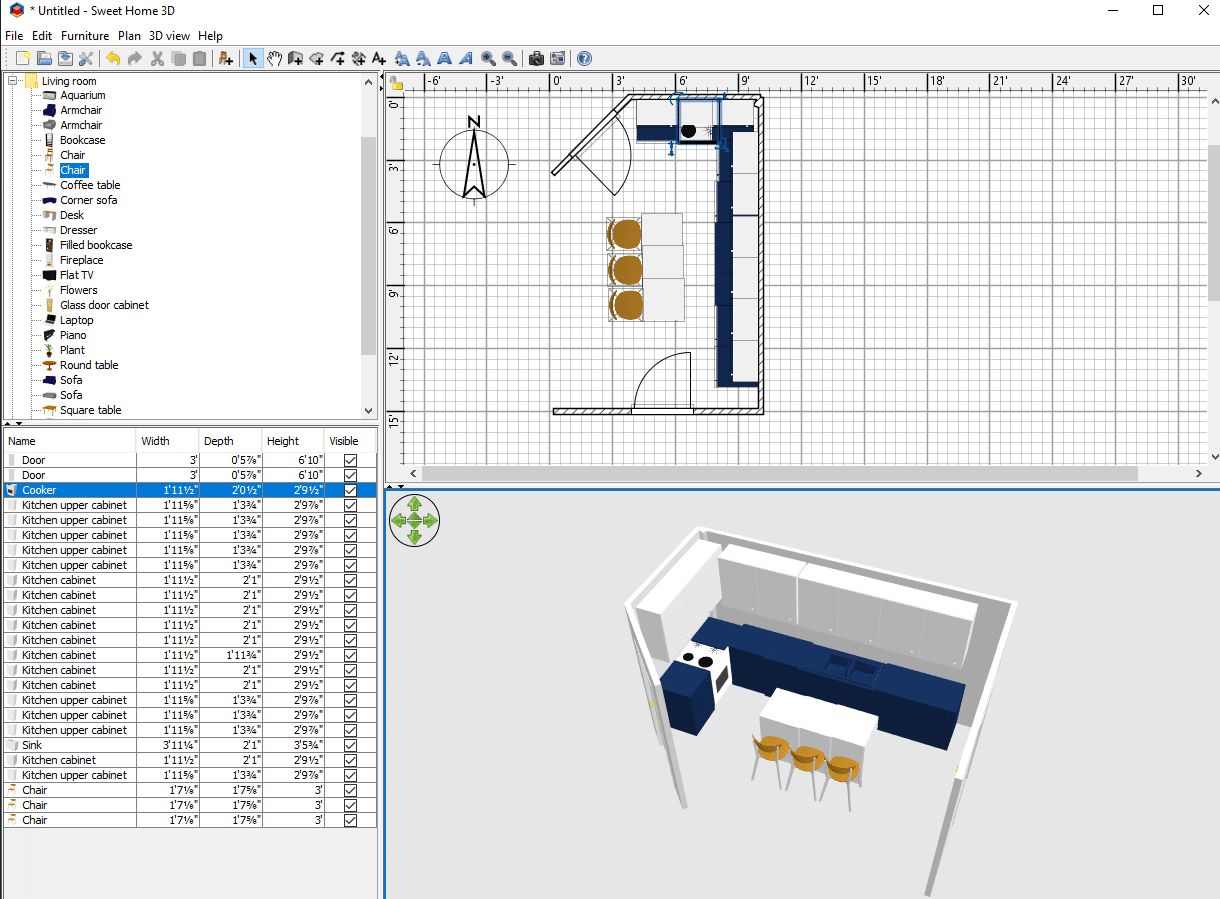
Task: Toggle visibility of the first Door
Action: coord(348,460)
